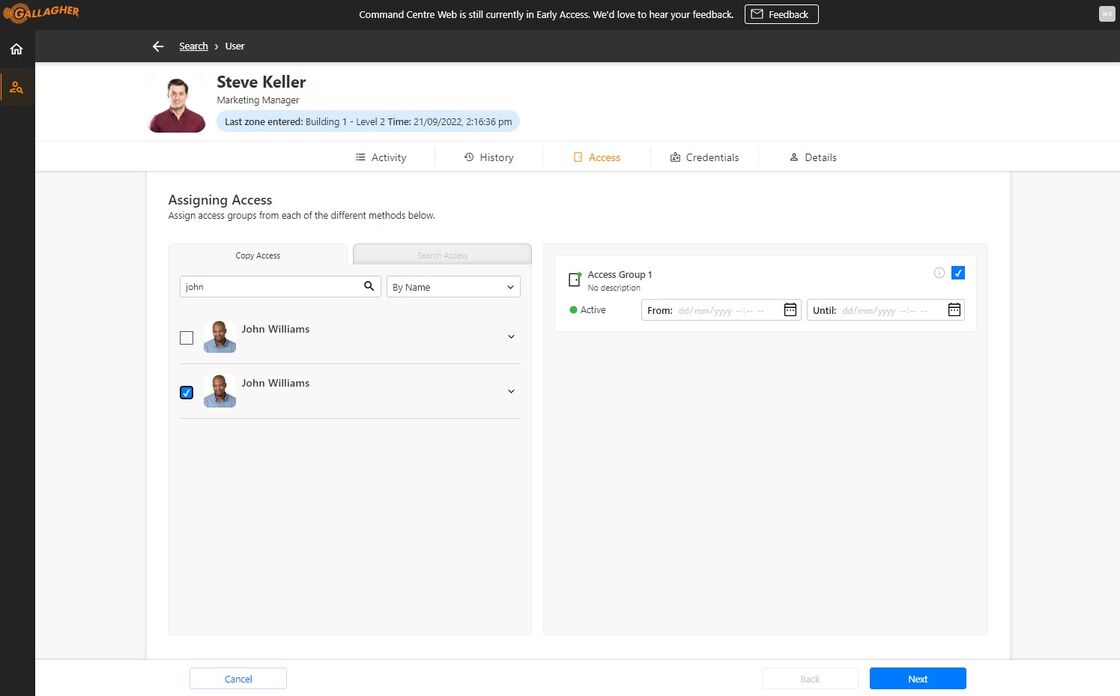This screenshot has height=696, width=1120.
Task: Click the Feedback button
Action: coord(781,14)
